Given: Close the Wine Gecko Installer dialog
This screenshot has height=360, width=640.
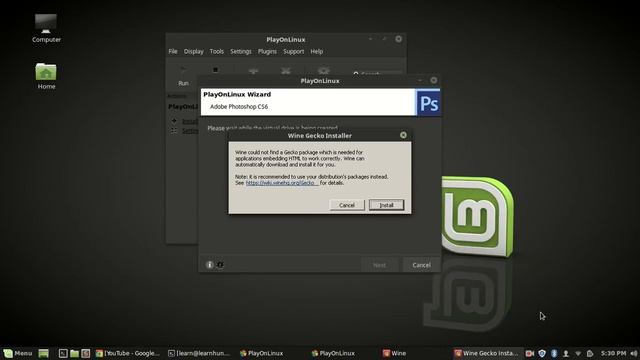Looking at the screenshot, I should click(403, 135).
